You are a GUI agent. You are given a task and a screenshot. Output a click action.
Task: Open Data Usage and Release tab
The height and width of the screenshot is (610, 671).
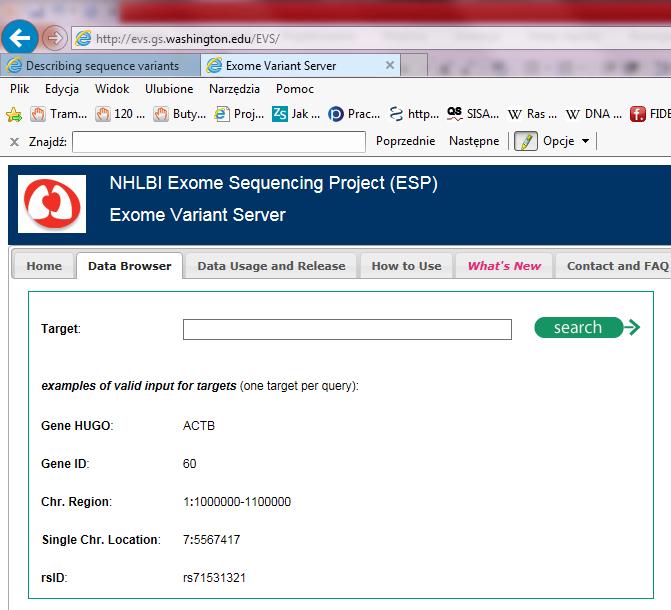[x=271, y=266]
